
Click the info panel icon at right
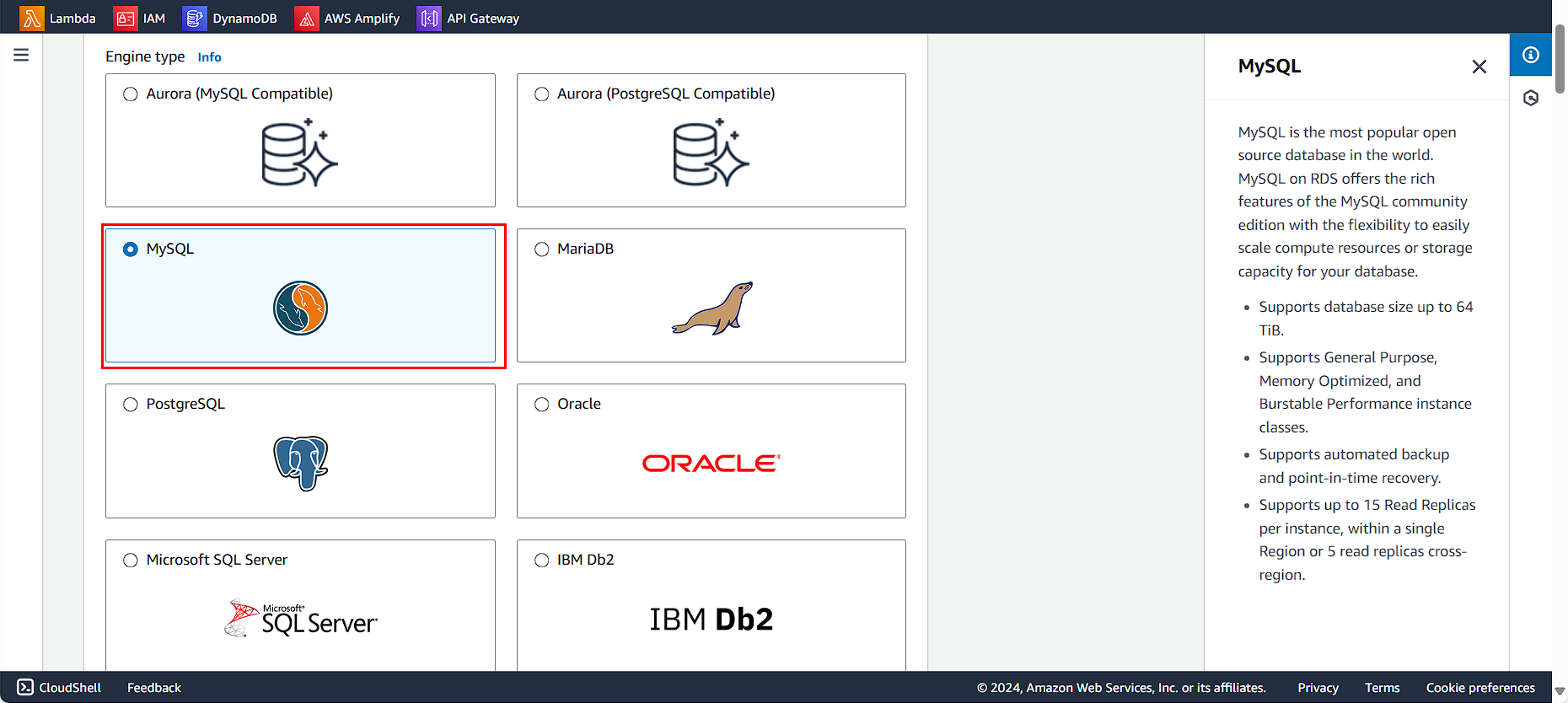click(x=1531, y=55)
